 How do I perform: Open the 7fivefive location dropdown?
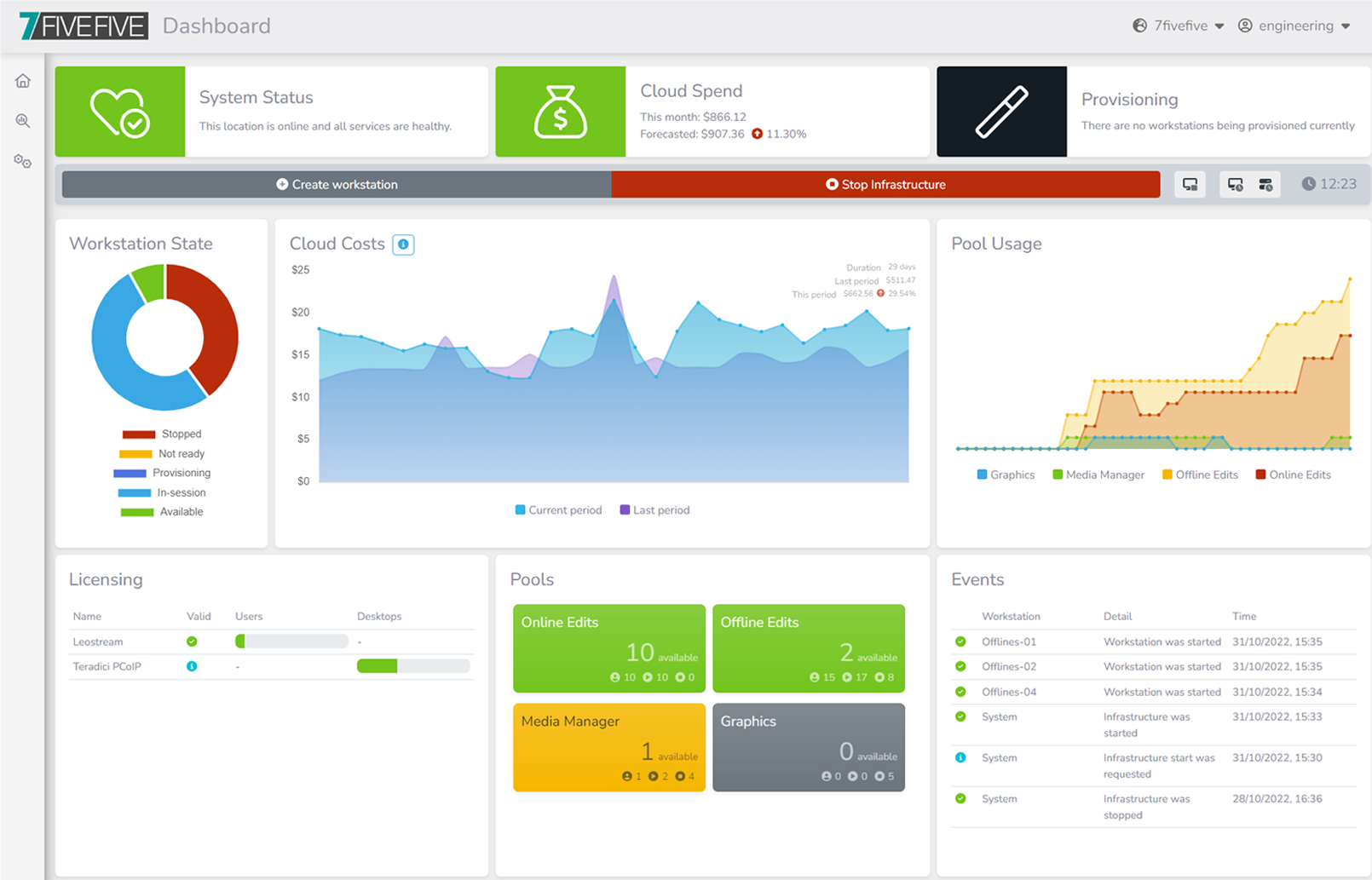(1179, 26)
